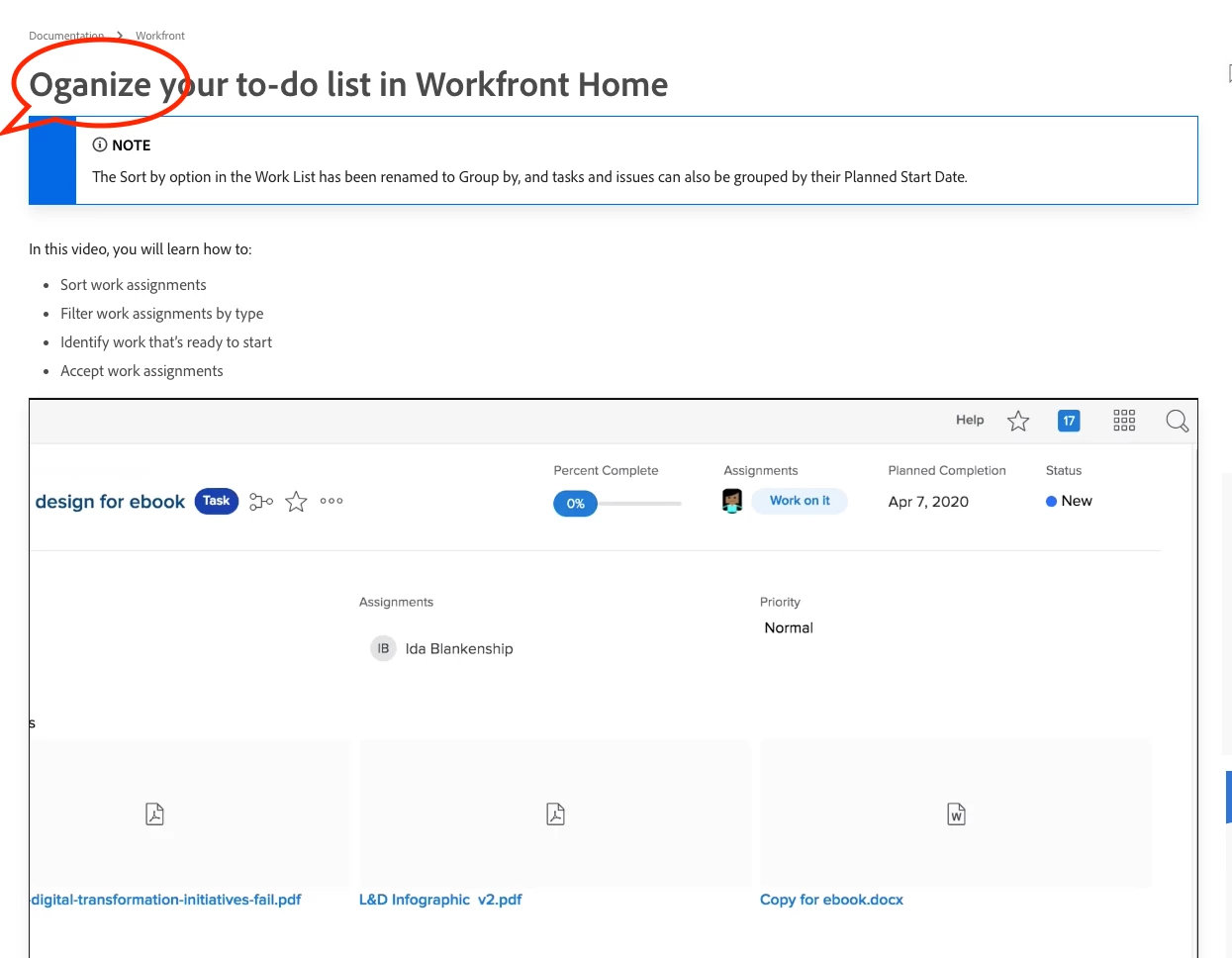The height and width of the screenshot is (958, 1232).
Task: Open Copy for ebook.docx link
Action: point(831,900)
